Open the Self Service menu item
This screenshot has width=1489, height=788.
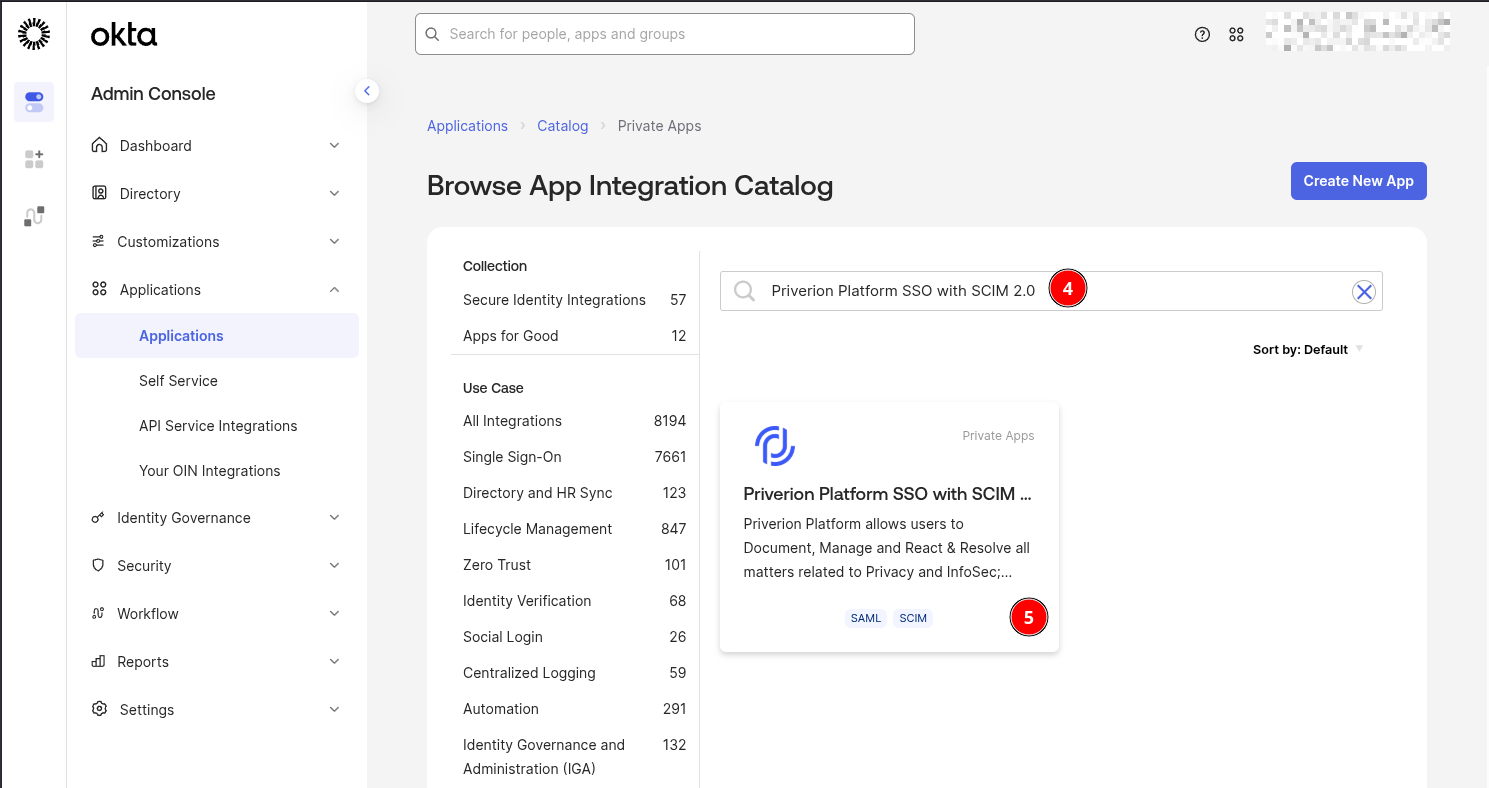[178, 381]
